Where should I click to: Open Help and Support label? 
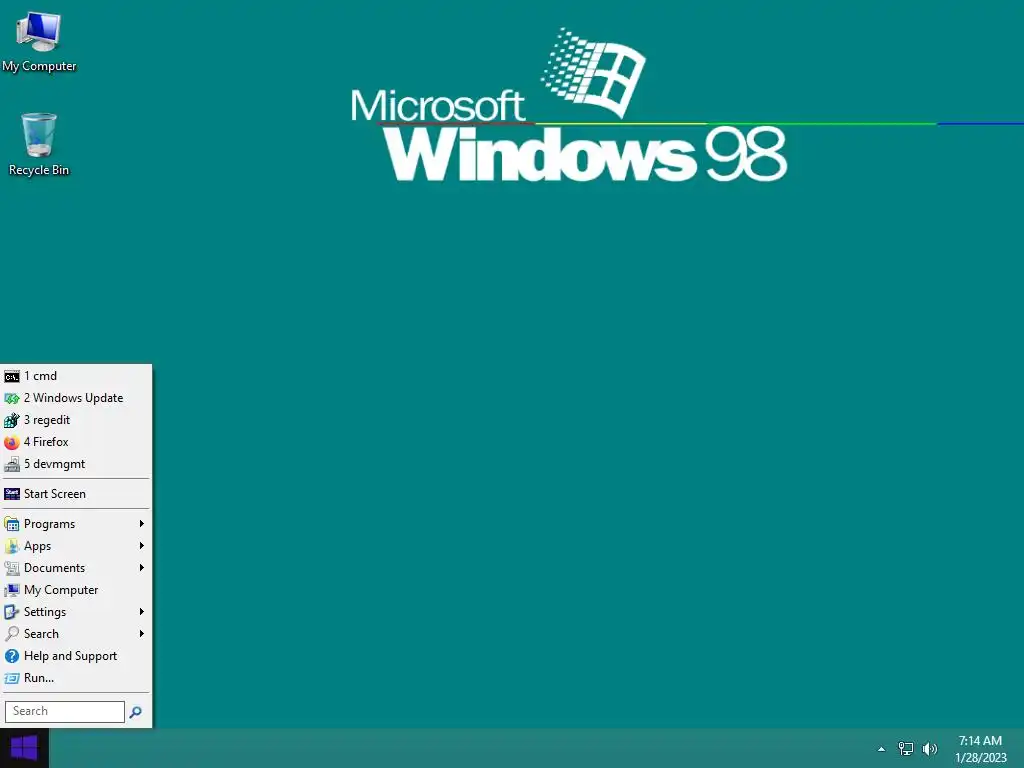(71, 656)
